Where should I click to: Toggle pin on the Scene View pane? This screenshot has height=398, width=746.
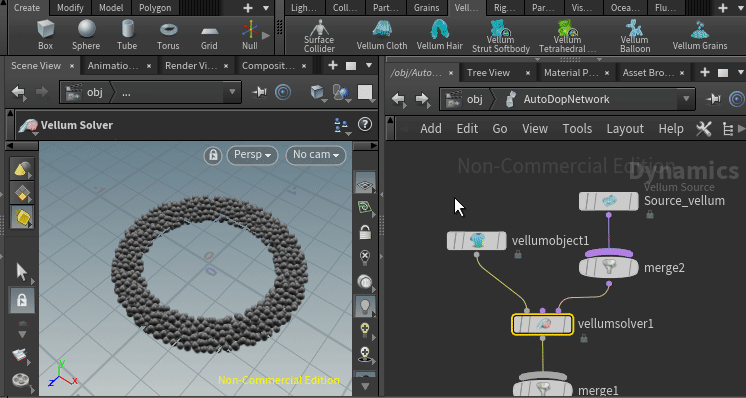pos(259,92)
